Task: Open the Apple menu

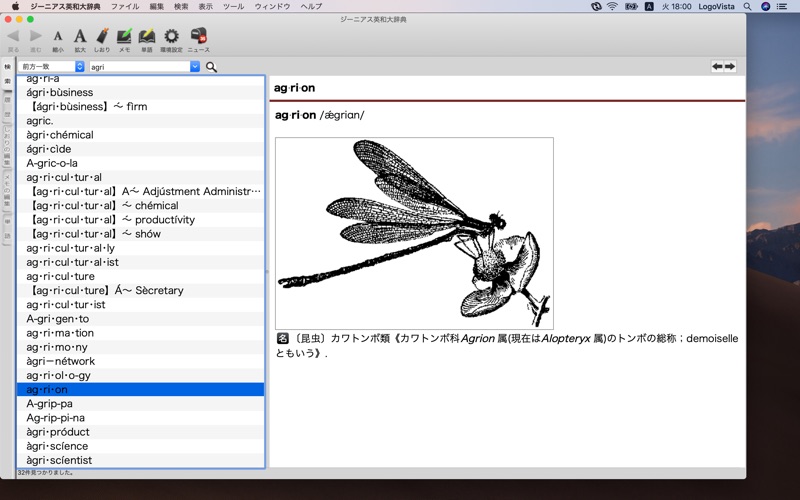Action: pyautogui.click(x=15, y=6)
